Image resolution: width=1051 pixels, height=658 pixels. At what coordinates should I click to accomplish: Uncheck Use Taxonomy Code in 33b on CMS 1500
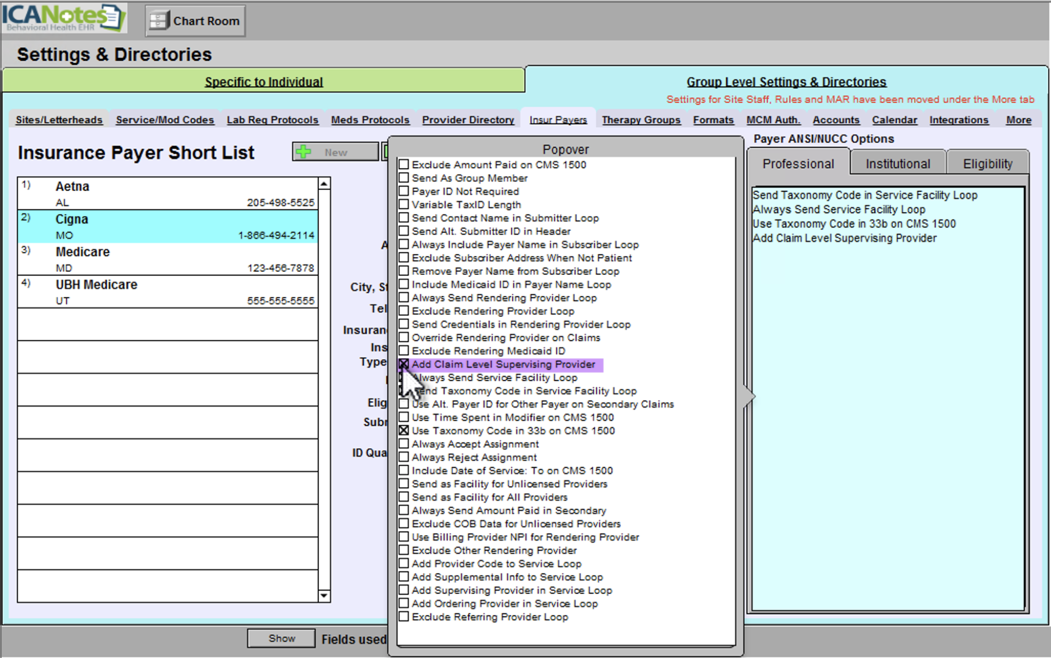tap(403, 431)
